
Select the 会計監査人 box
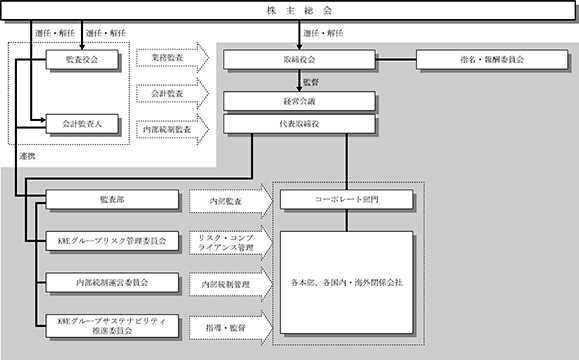click(x=82, y=124)
